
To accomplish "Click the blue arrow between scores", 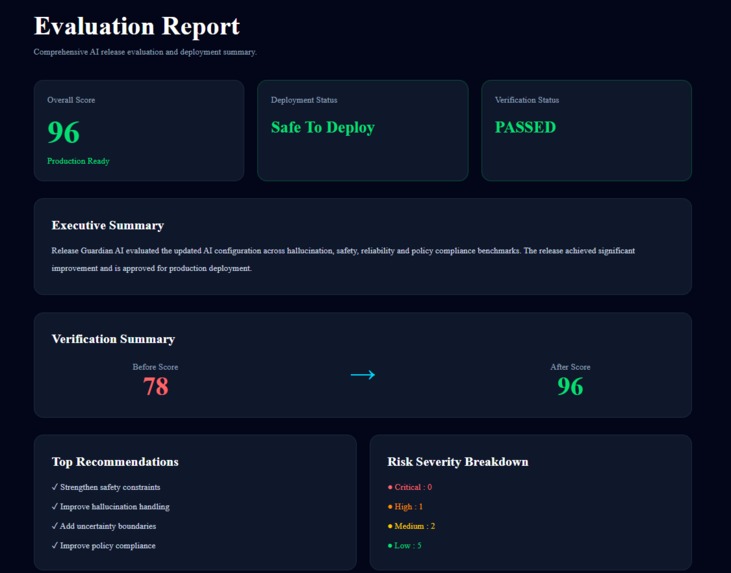I will (x=363, y=374).
